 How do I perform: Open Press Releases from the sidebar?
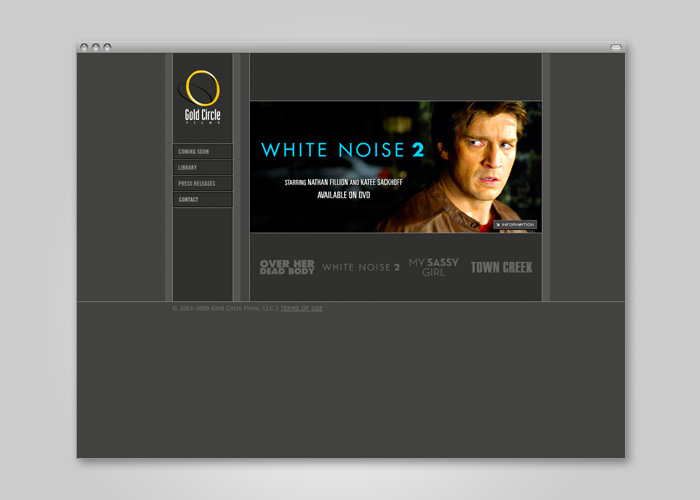click(x=202, y=183)
